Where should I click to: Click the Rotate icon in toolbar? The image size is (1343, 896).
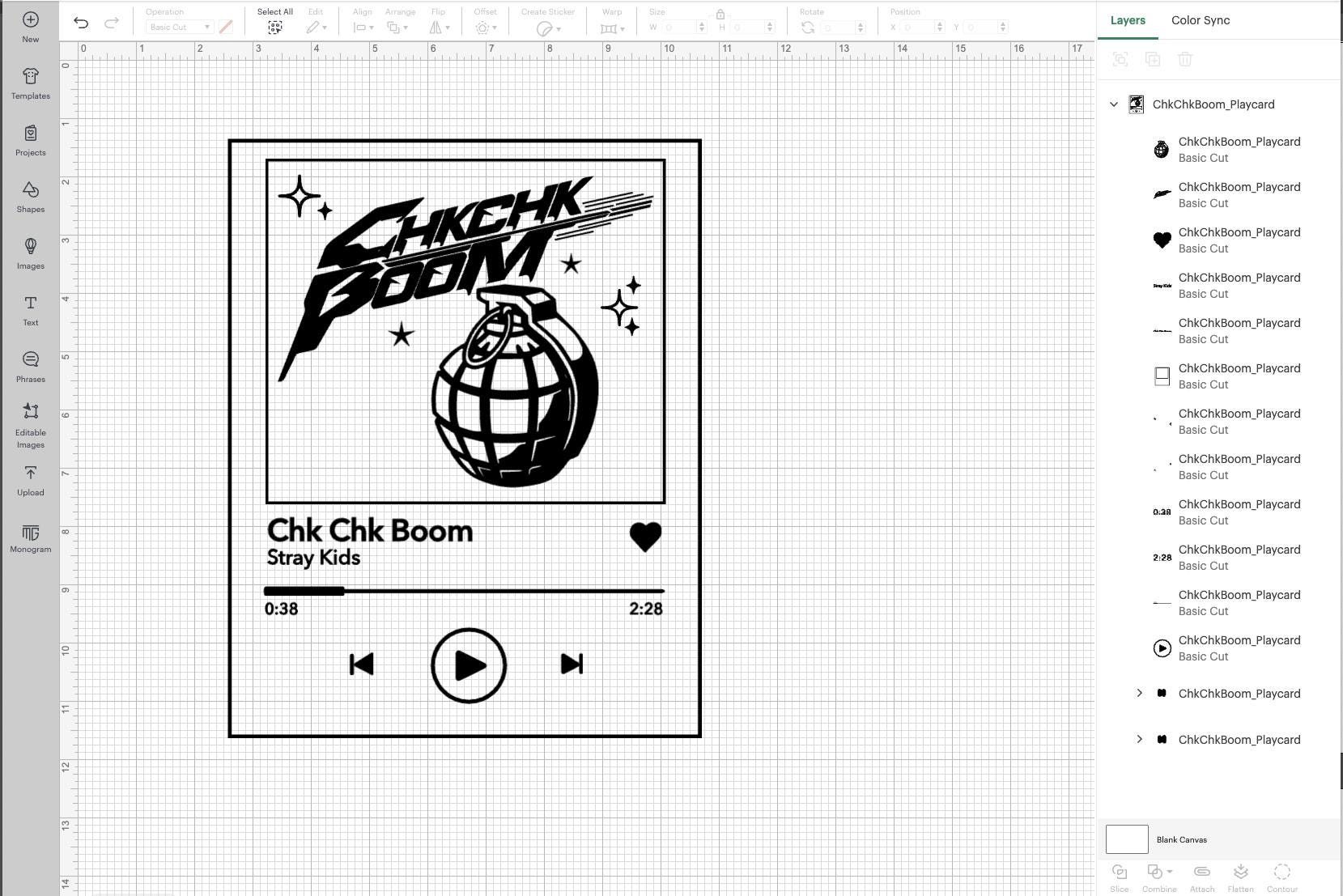807,28
